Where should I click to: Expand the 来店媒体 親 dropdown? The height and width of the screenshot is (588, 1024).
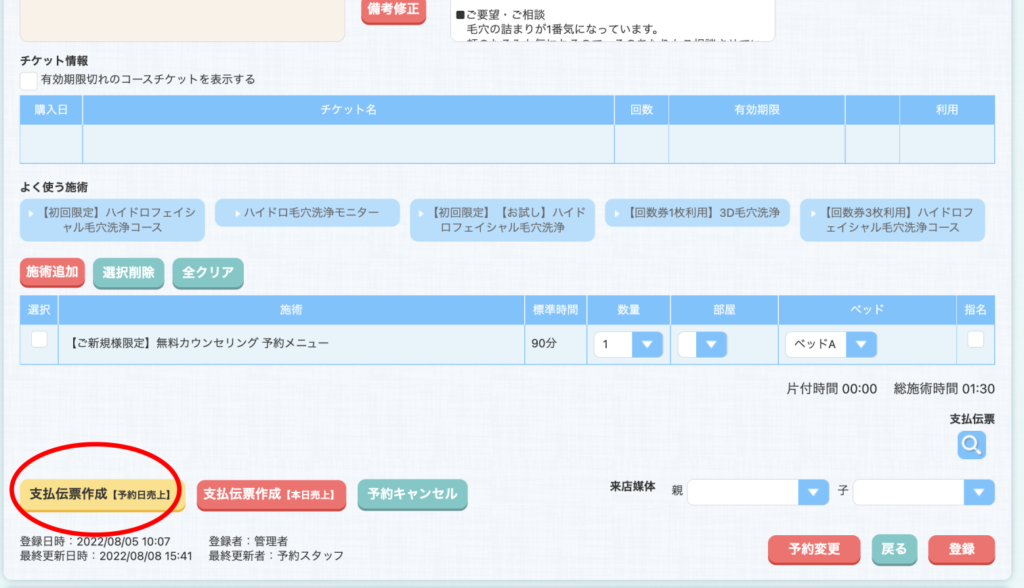point(758,492)
